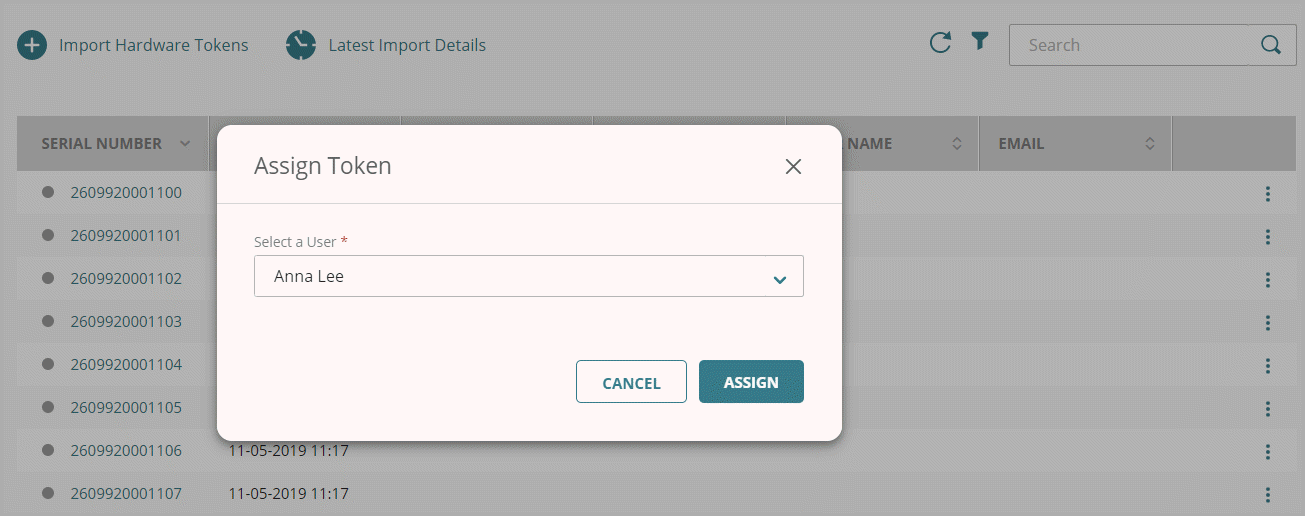
Task: Sort by Serial Number column chevron
Action: [x=185, y=144]
